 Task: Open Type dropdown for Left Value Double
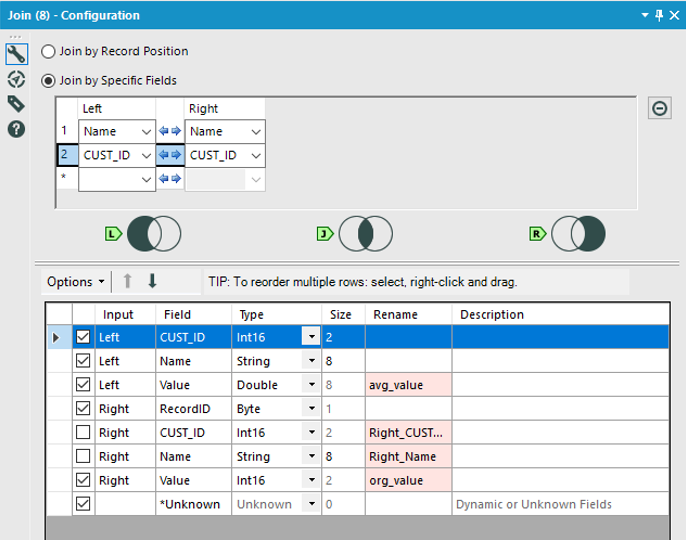tap(312, 385)
